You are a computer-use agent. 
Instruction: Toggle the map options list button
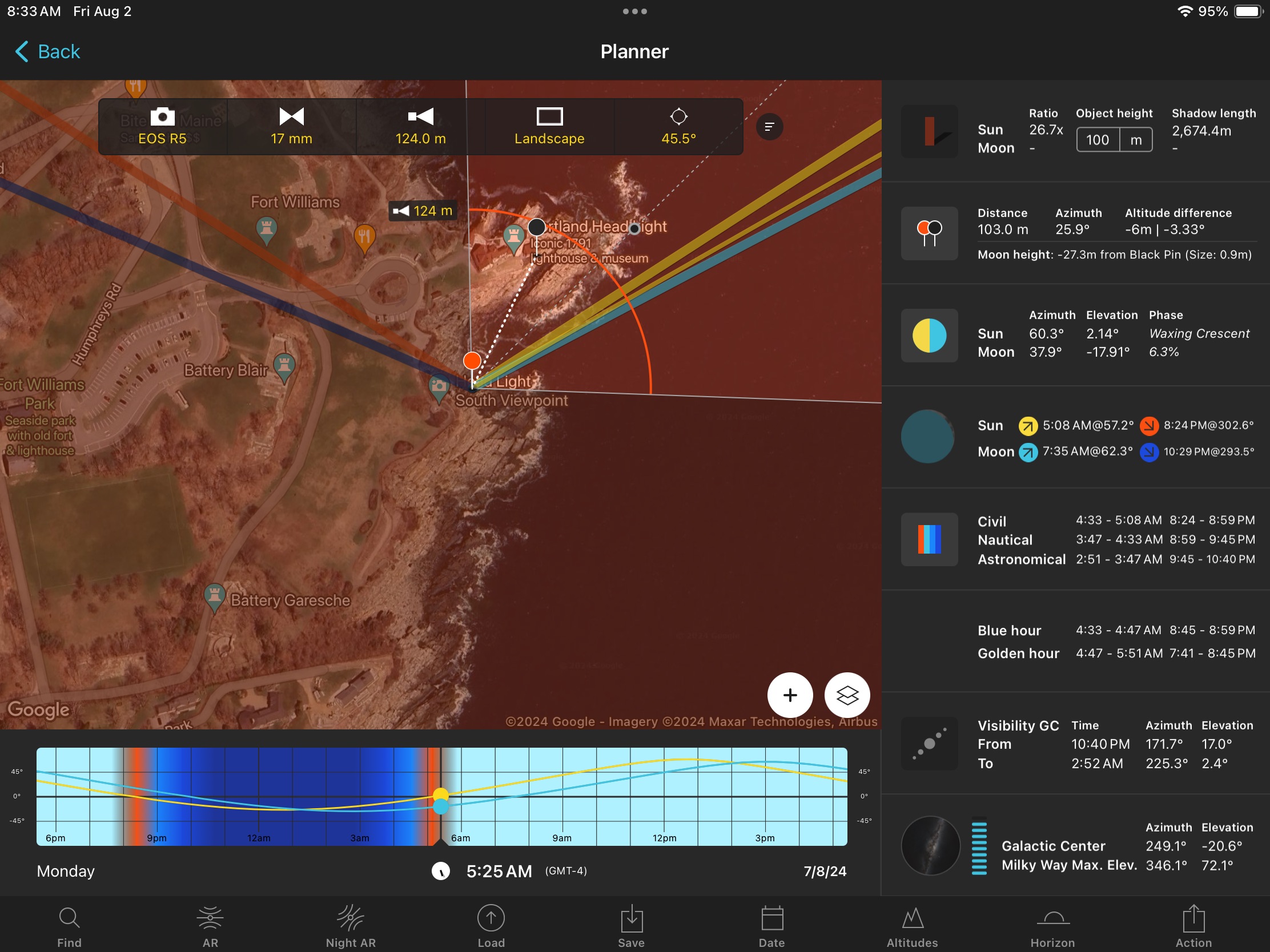pyautogui.click(x=769, y=126)
